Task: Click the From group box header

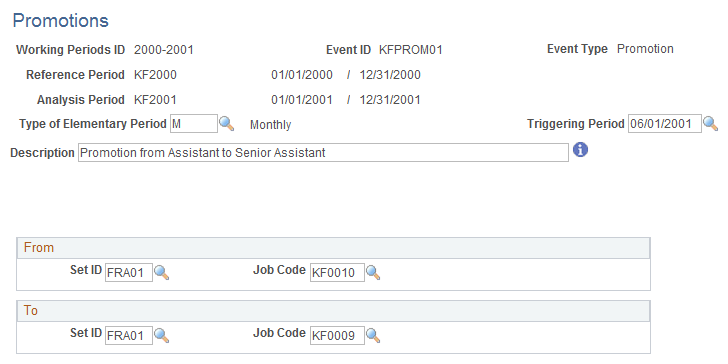Action: 333,248
